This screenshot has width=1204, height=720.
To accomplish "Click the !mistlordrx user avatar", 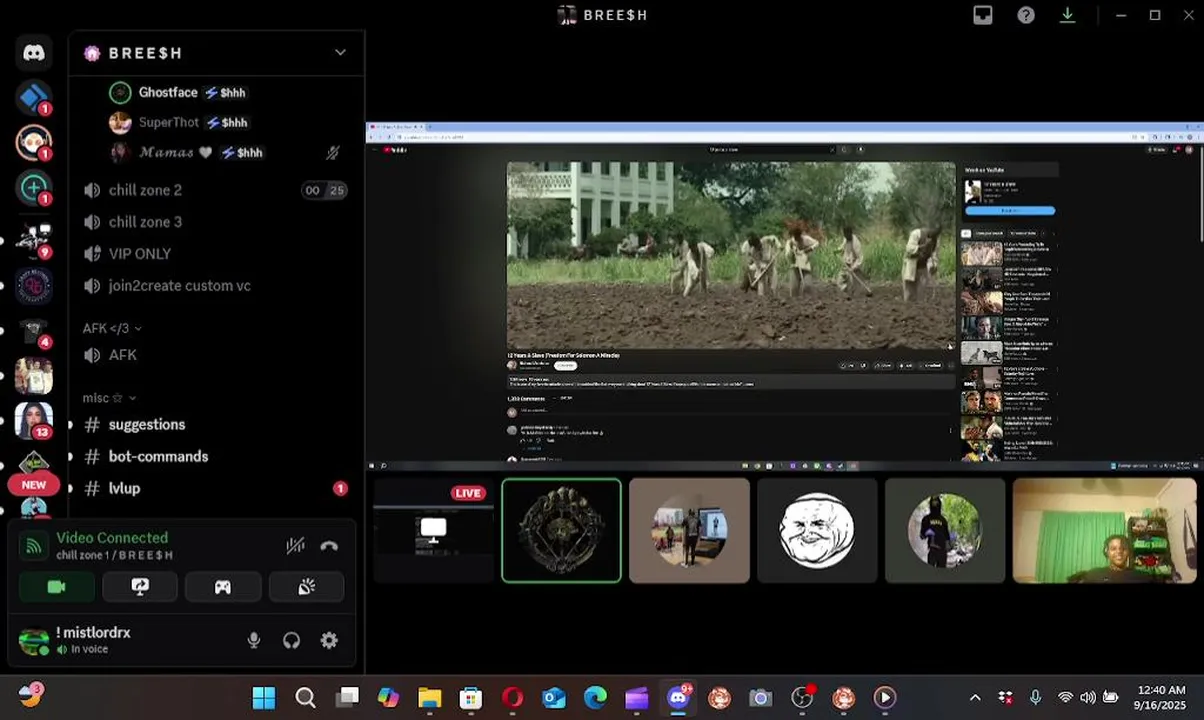I will tap(33, 641).
